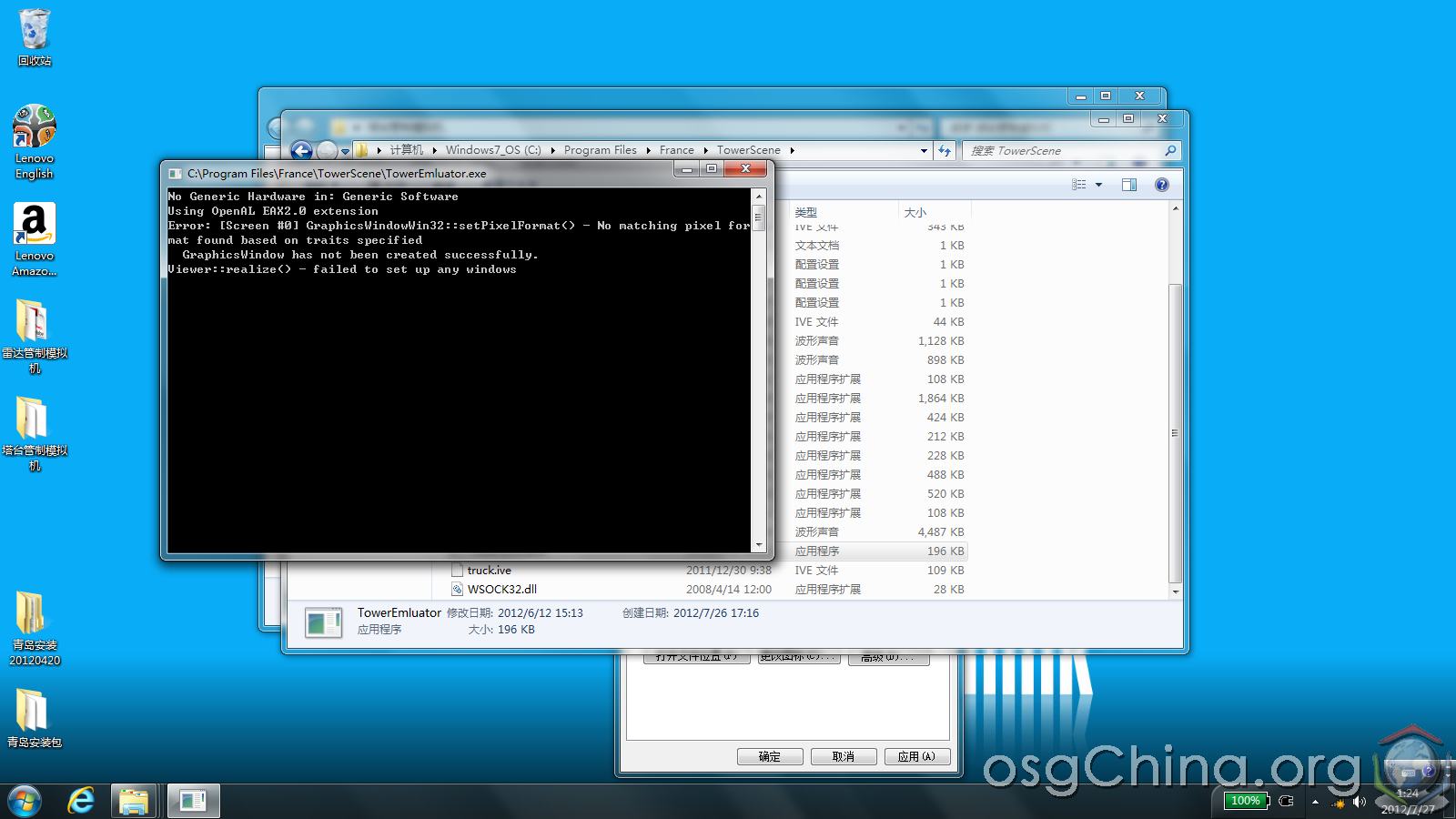Open the Windows Start menu
1456x819 pixels.
coord(25,802)
